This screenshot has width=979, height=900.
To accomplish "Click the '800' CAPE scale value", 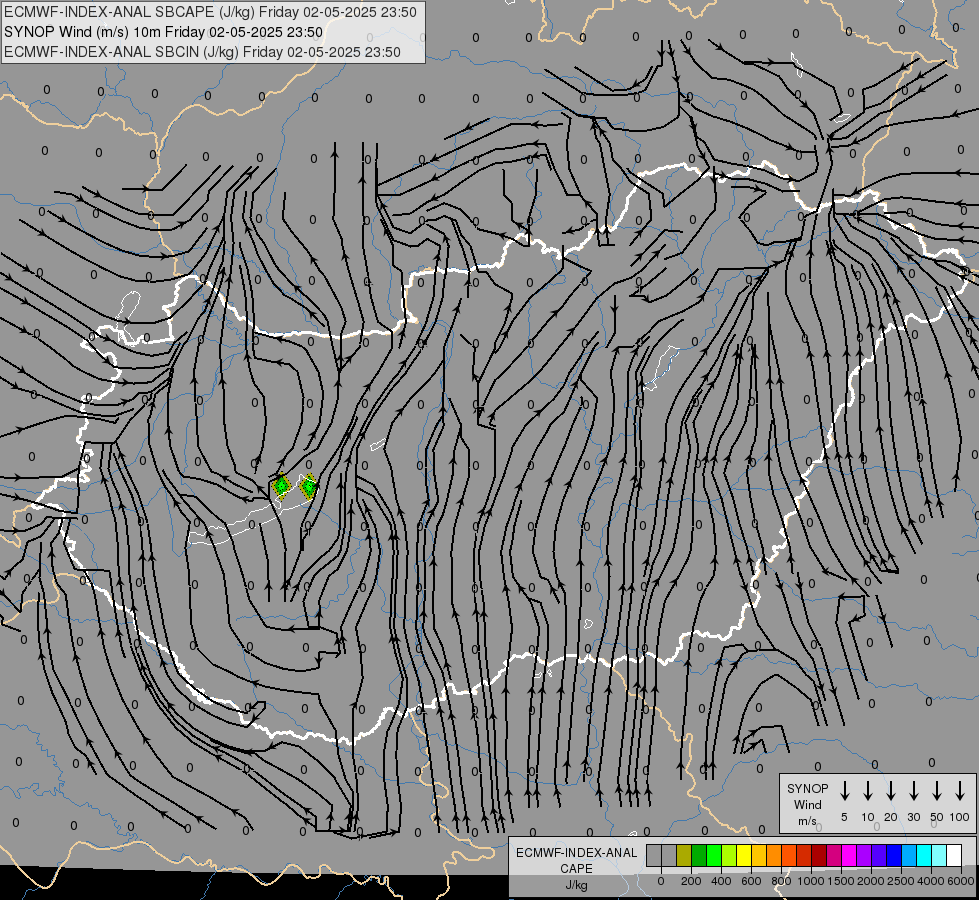I will [781, 881].
